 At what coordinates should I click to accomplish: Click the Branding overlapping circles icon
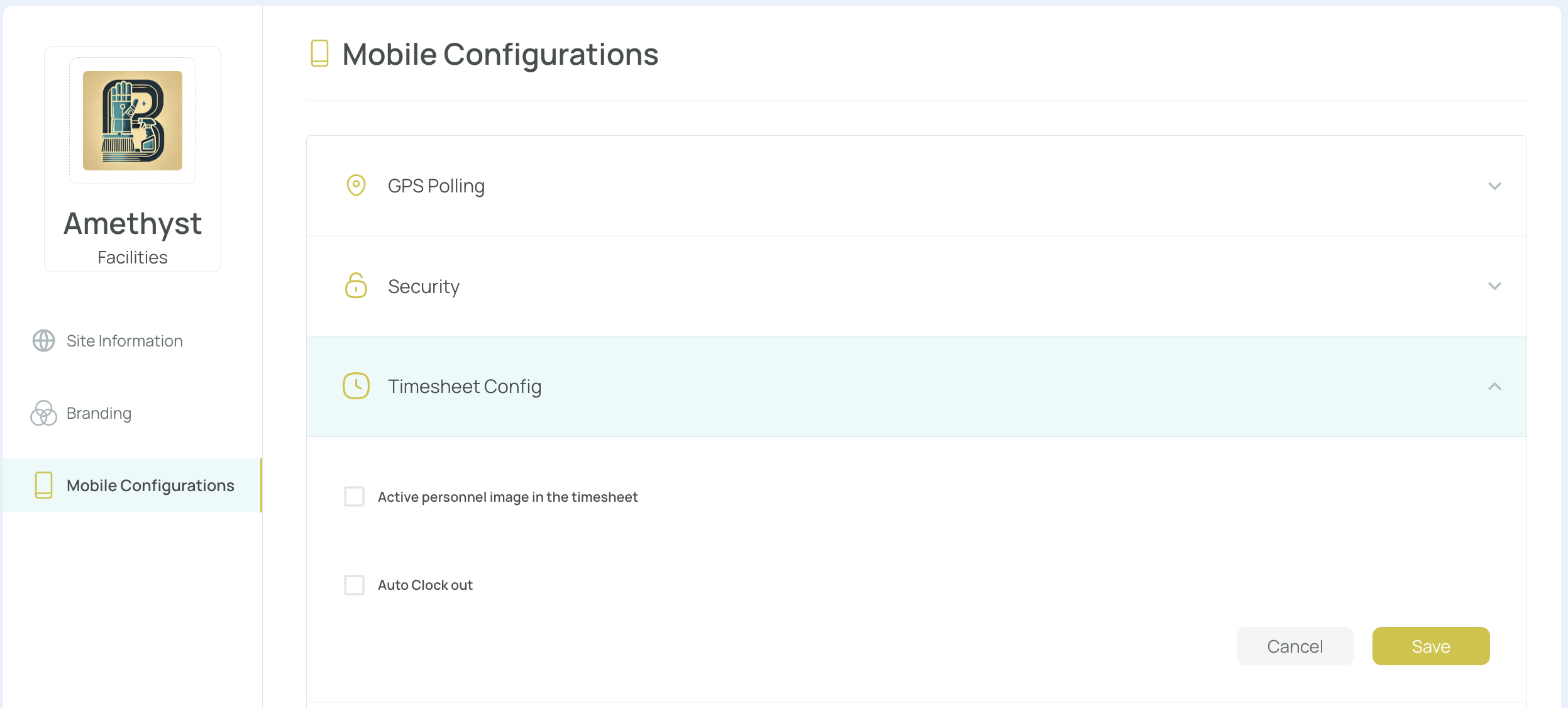click(x=43, y=413)
